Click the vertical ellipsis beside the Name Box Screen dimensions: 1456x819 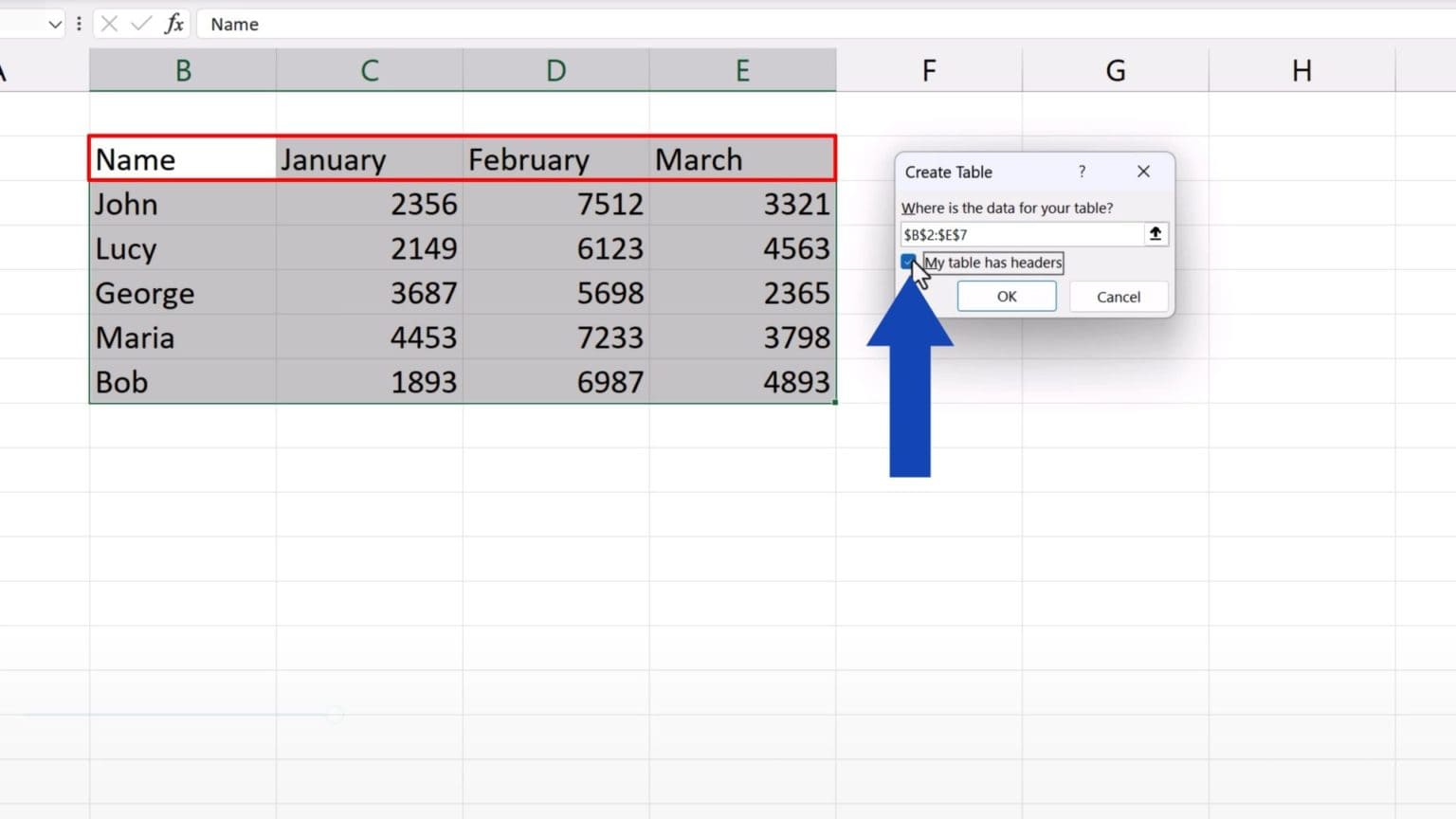point(79,24)
